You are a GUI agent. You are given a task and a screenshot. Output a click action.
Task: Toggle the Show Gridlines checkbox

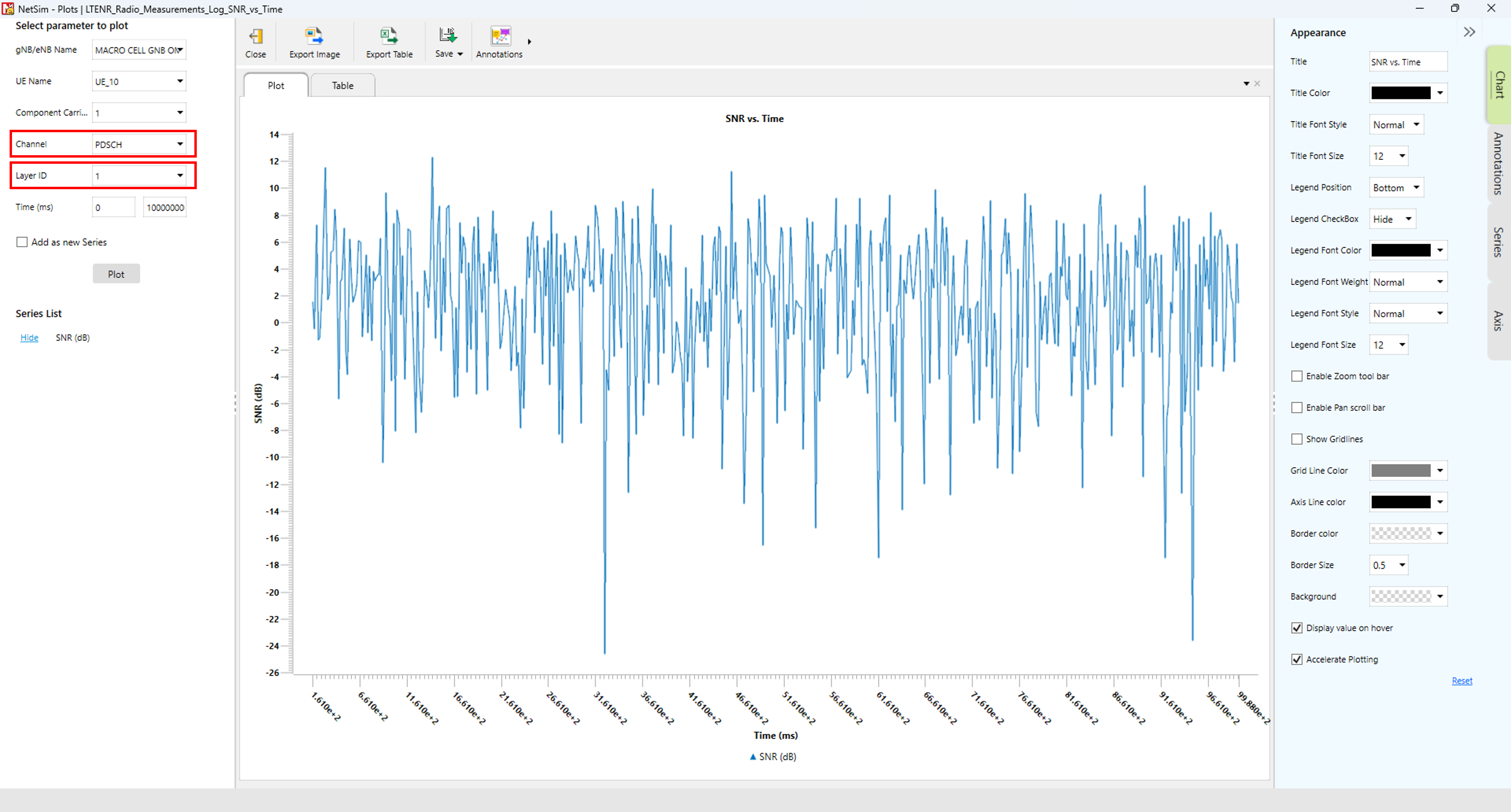tap(1297, 439)
